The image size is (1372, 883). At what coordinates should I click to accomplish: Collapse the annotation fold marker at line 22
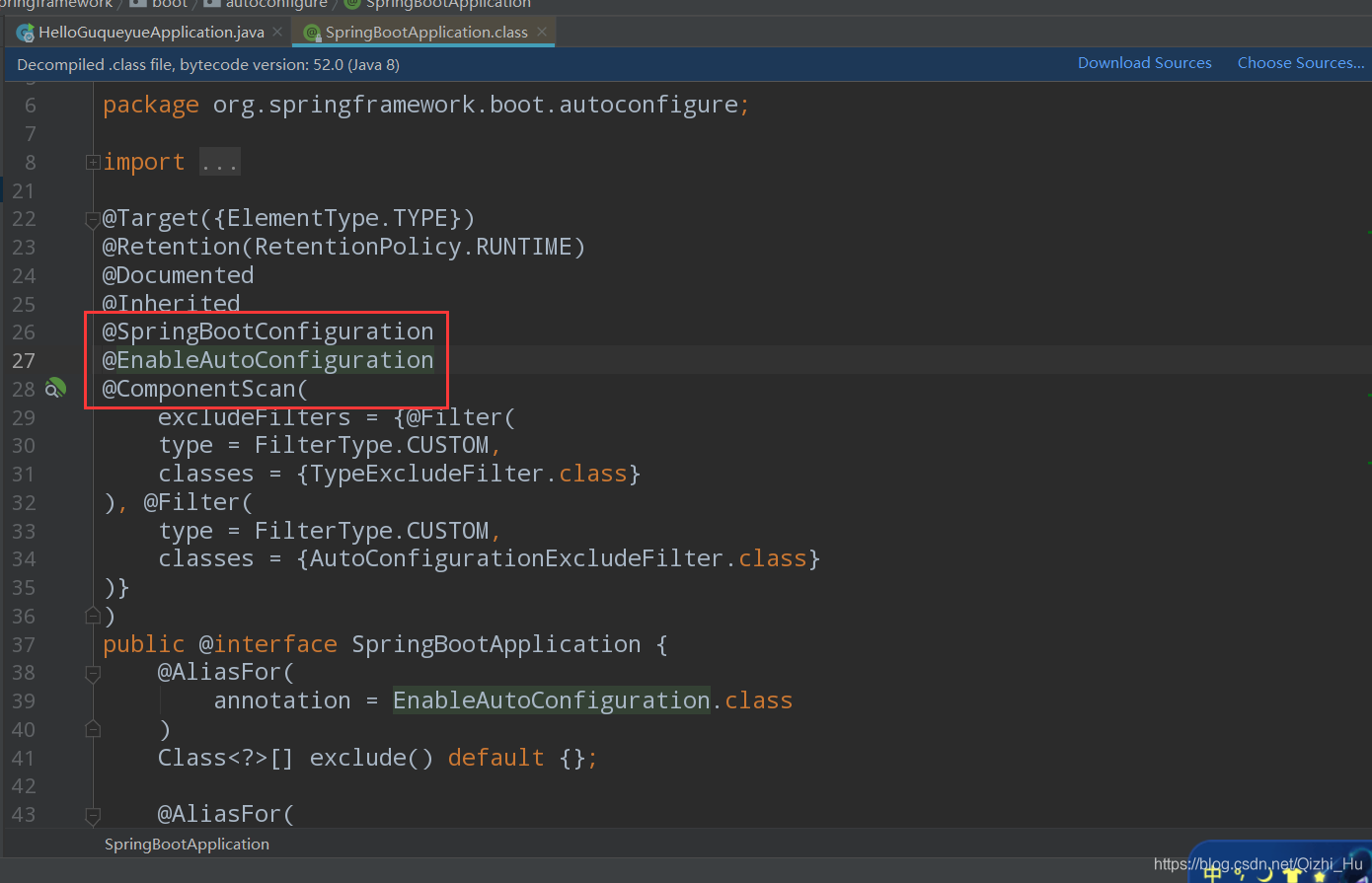93,219
